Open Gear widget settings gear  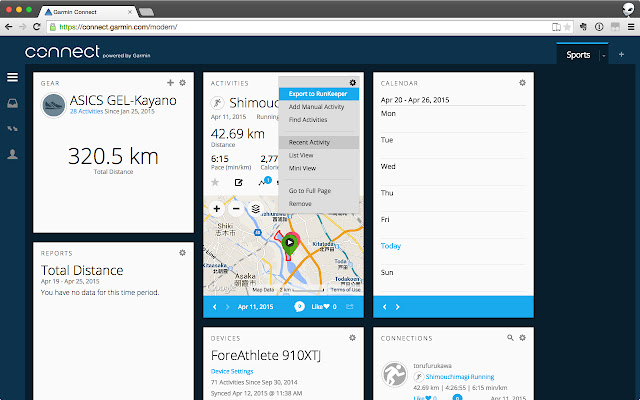point(182,83)
